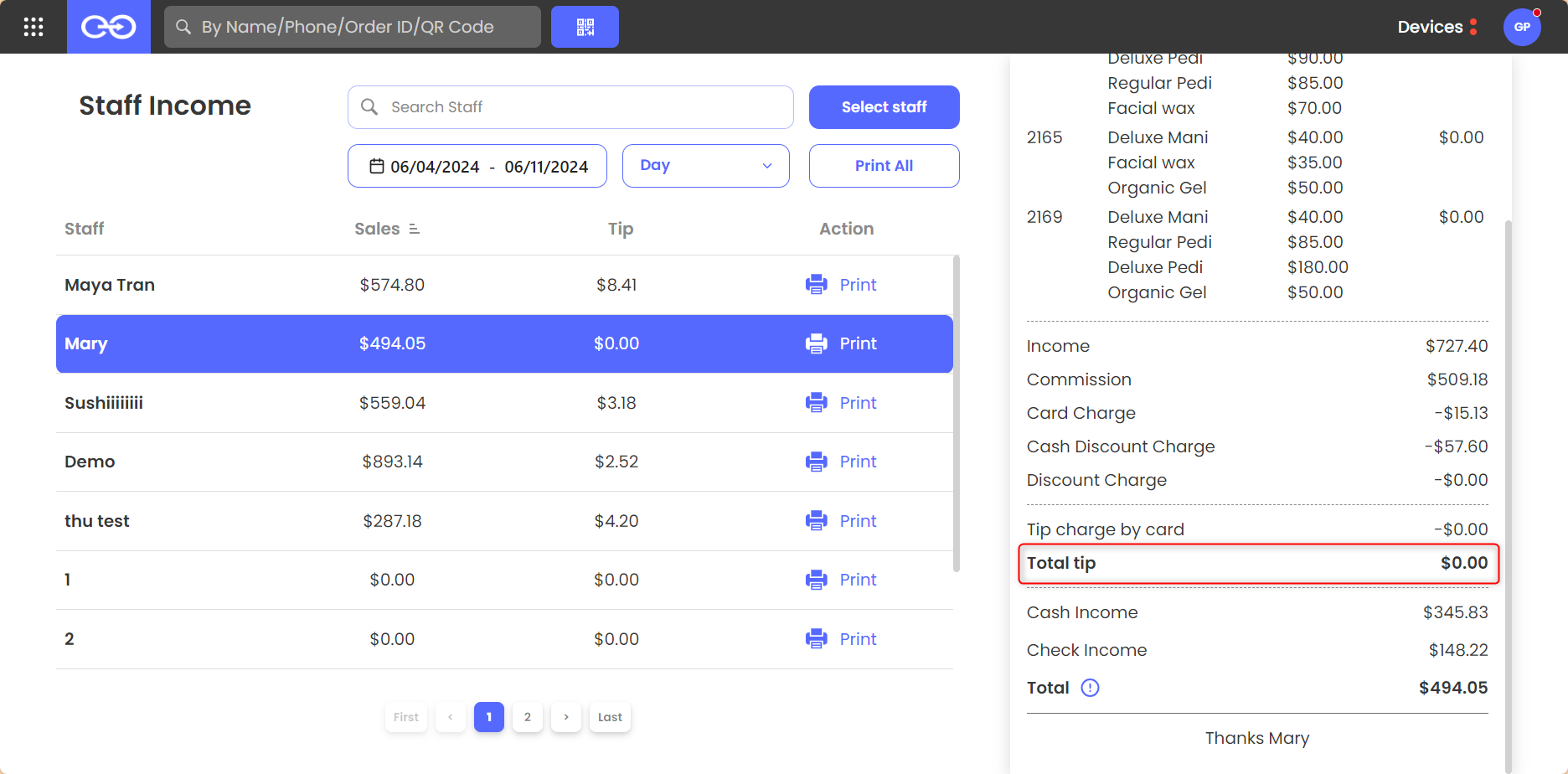Click the Cash Discount Charge -$57.60 value
The image size is (1568, 774).
(x=1457, y=446)
